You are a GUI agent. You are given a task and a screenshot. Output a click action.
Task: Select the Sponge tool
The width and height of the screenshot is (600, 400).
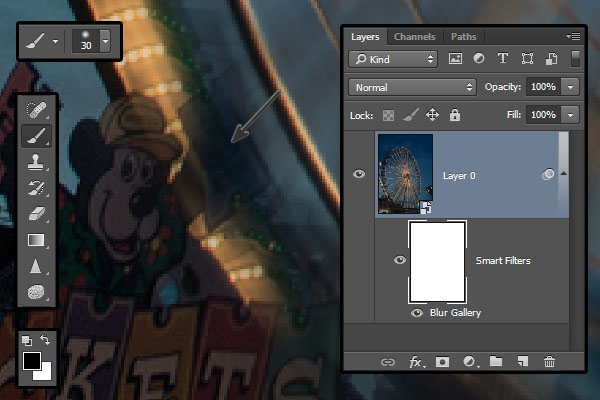(x=36, y=292)
